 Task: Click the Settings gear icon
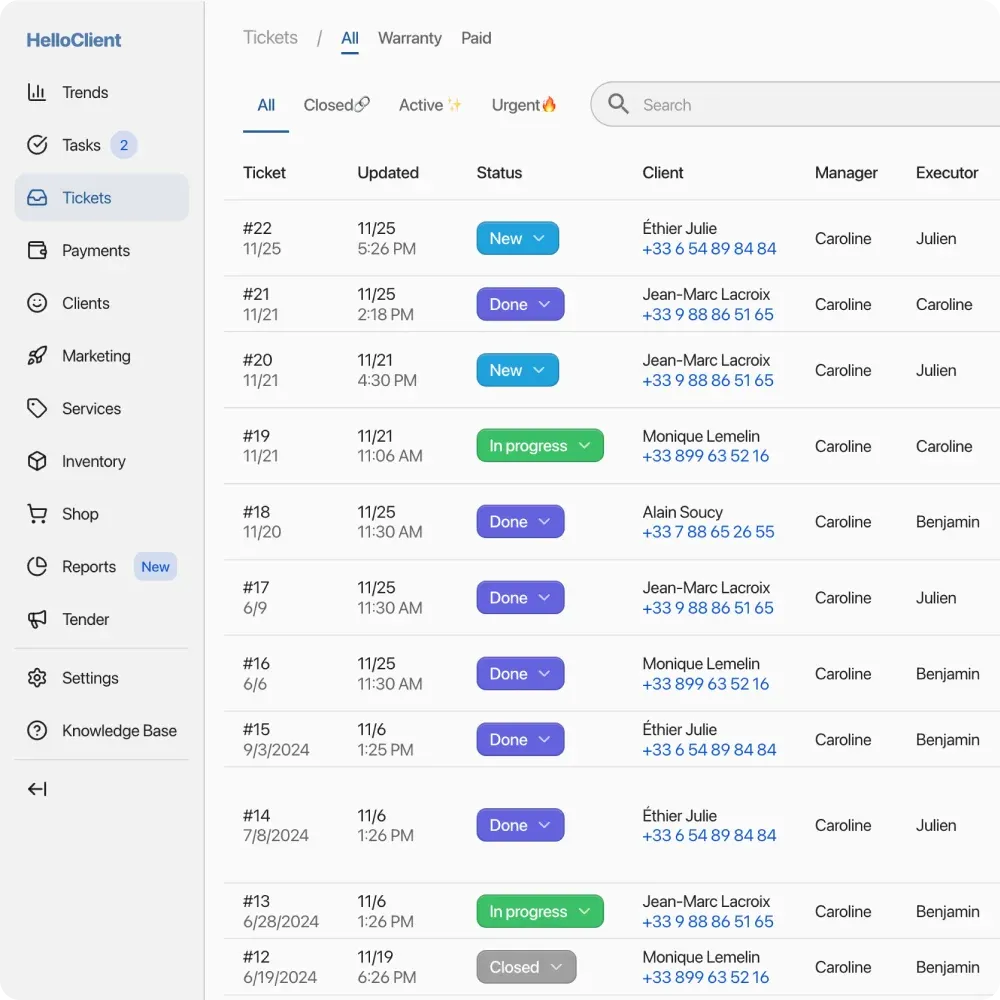click(37, 677)
